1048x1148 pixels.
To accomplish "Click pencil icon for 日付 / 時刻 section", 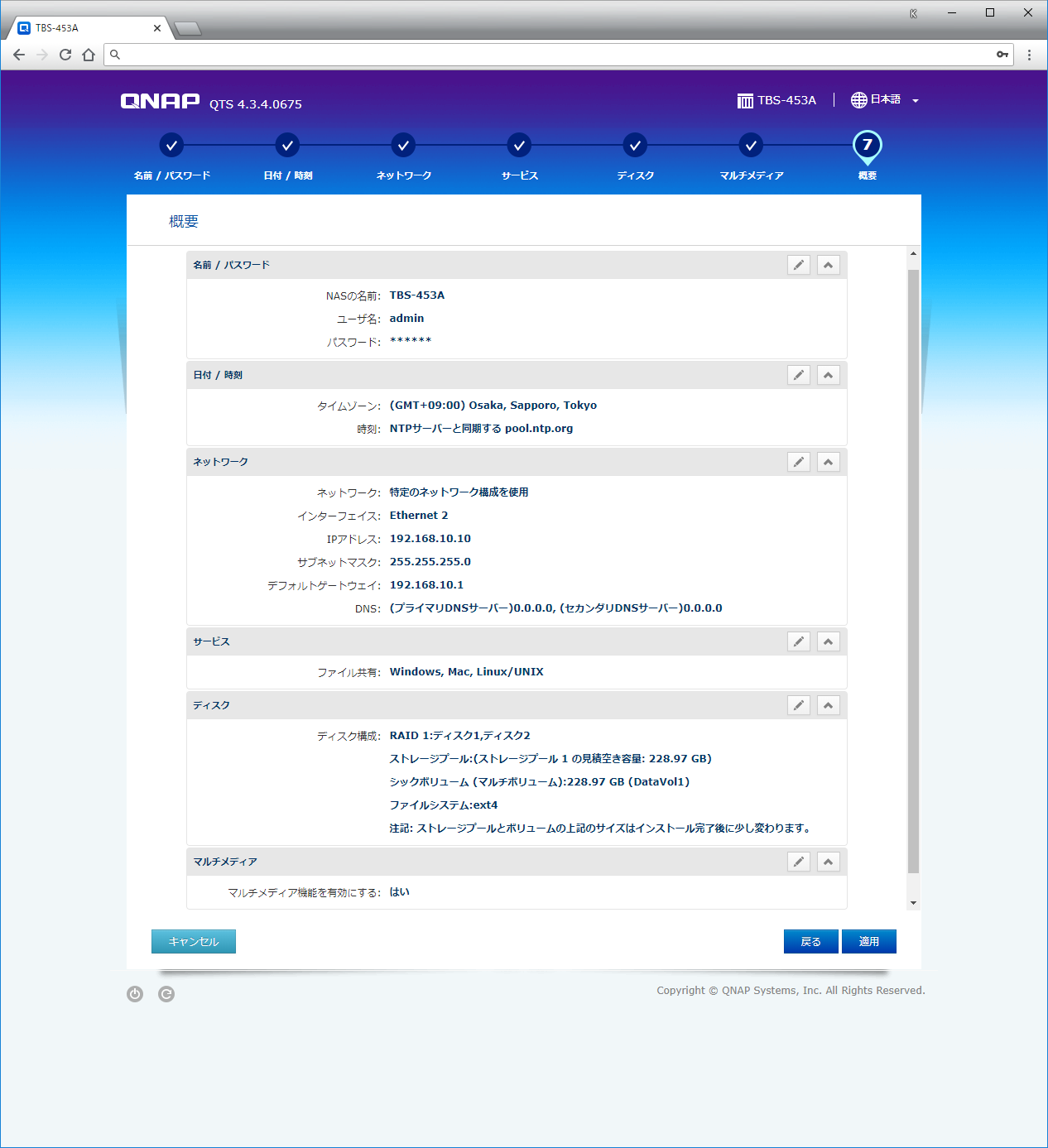I will click(x=798, y=375).
